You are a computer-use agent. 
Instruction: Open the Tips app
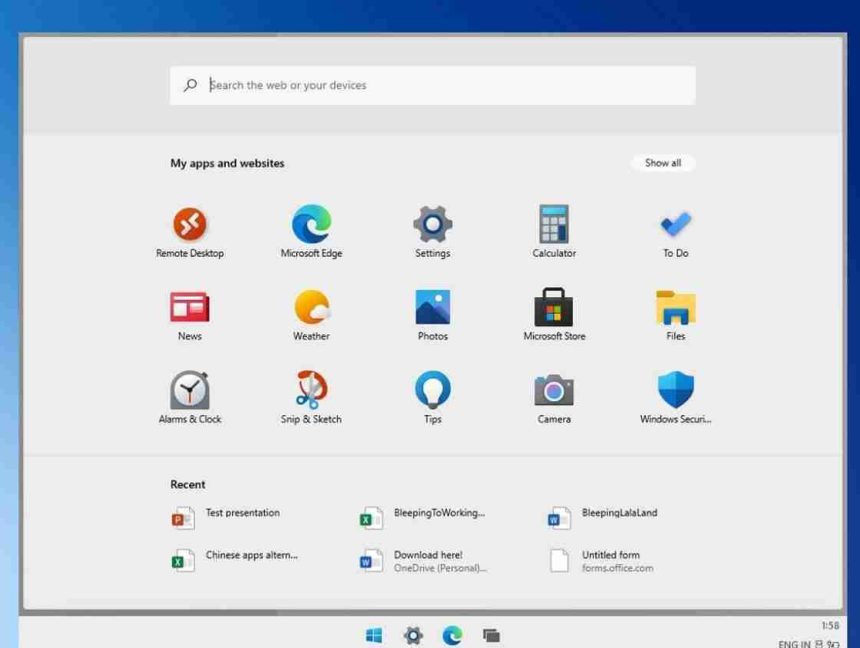pos(433,398)
